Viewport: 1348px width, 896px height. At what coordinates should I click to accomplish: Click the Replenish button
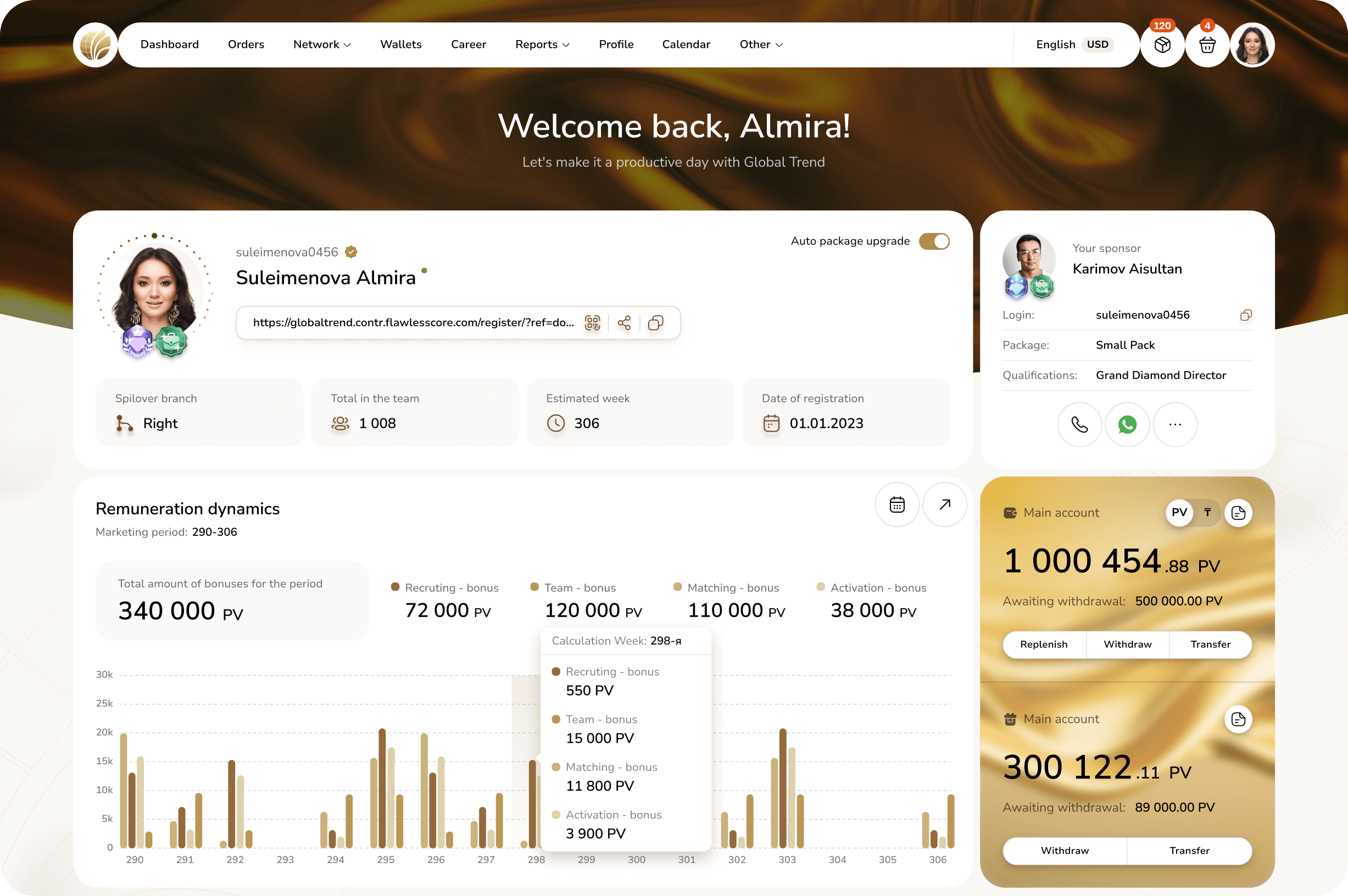(x=1043, y=645)
